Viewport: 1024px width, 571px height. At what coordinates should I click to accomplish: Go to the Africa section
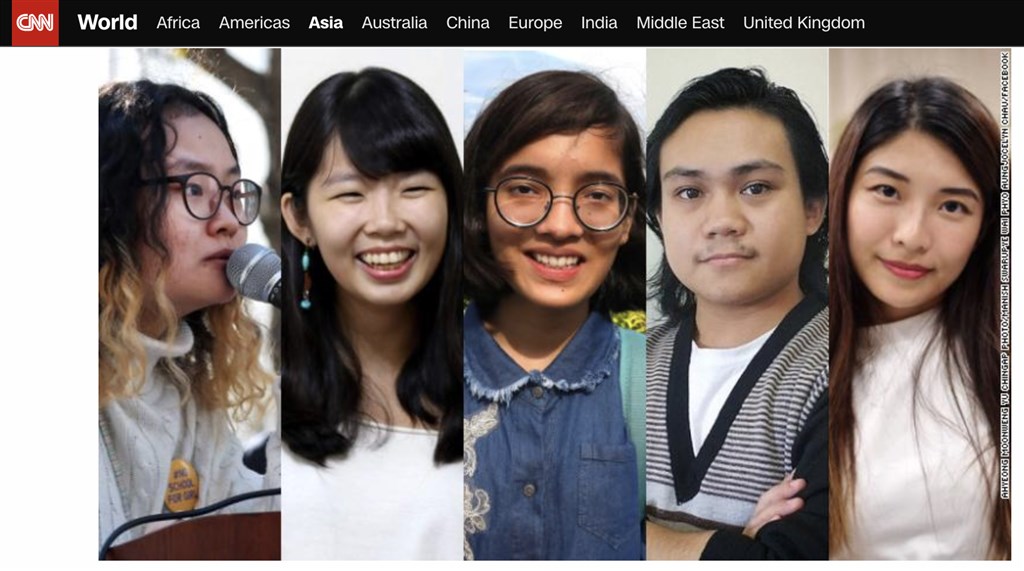178,23
